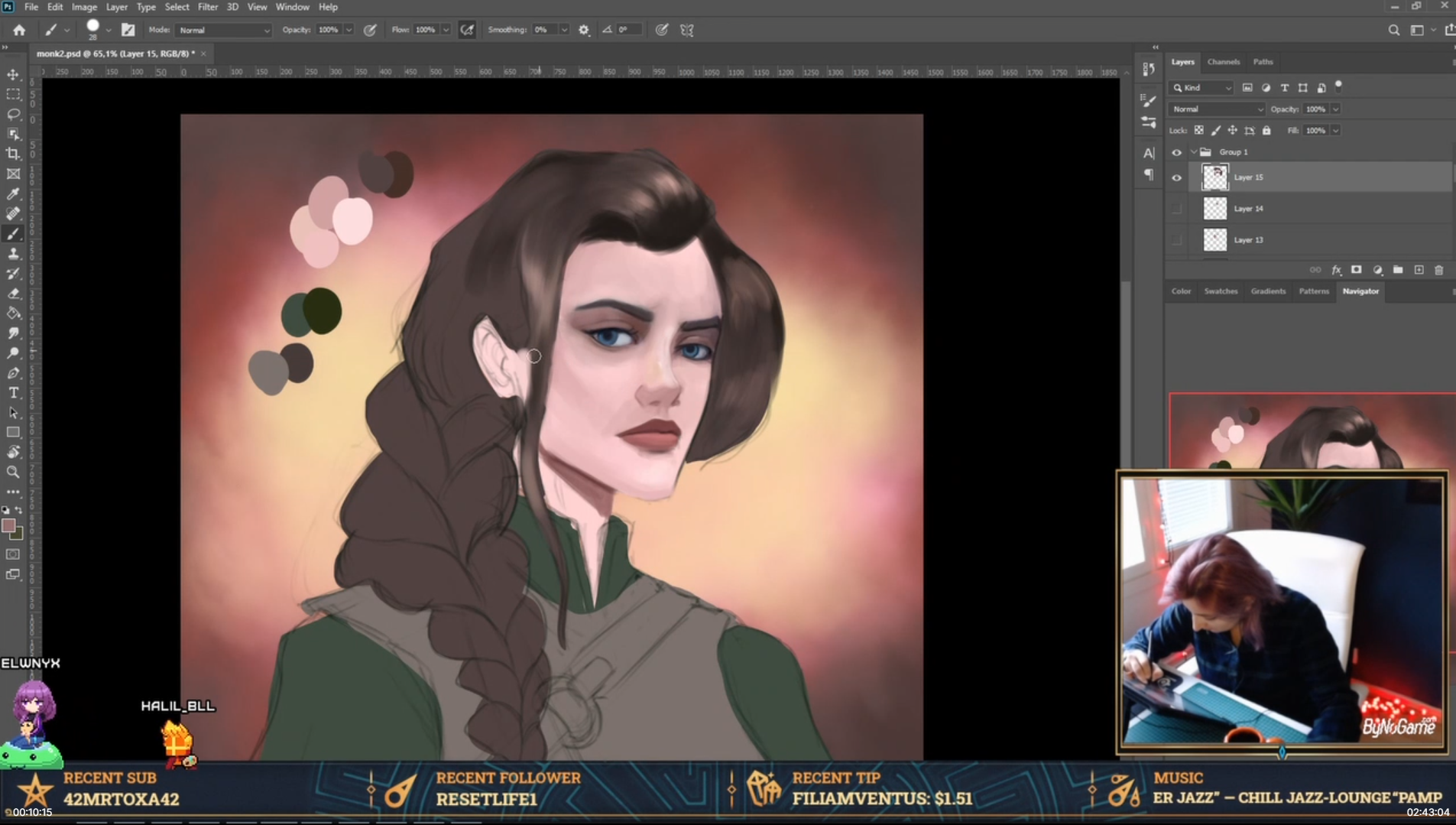Select the Layer 14 thumbnail
Image resolution: width=1456 pixels, height=825 pixels.
pos(1214,209)
